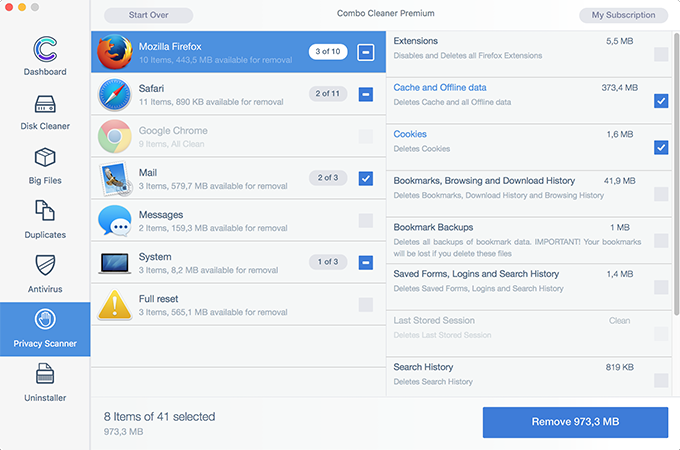Click the Cache and Offline data title
The image size is (680, 450).
[440, 88]
